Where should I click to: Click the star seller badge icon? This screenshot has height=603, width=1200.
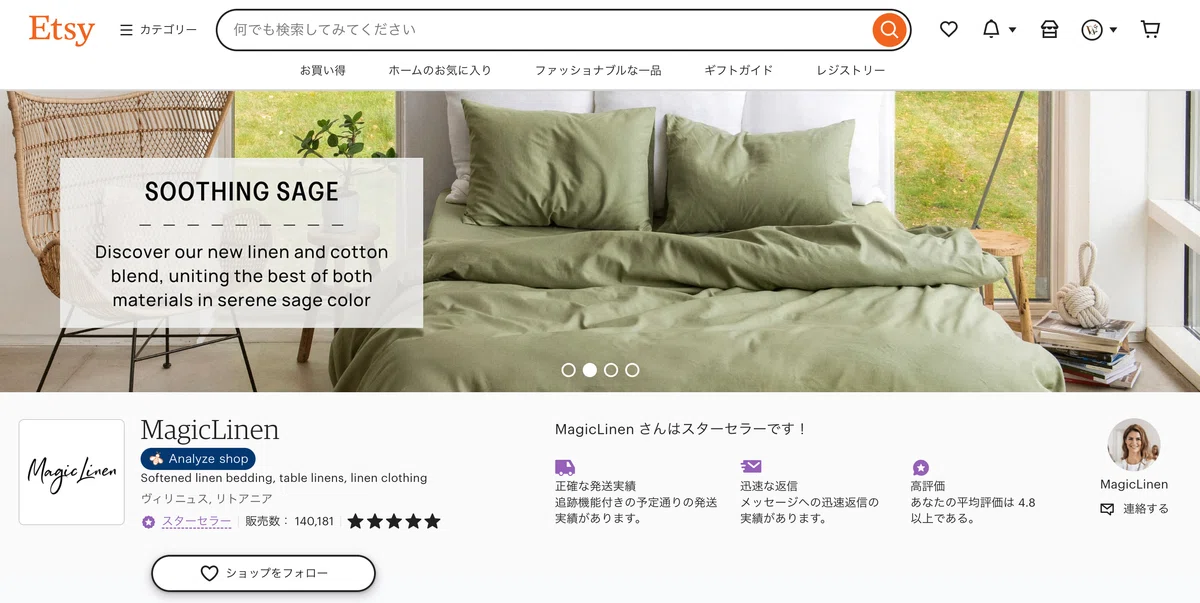148,522
